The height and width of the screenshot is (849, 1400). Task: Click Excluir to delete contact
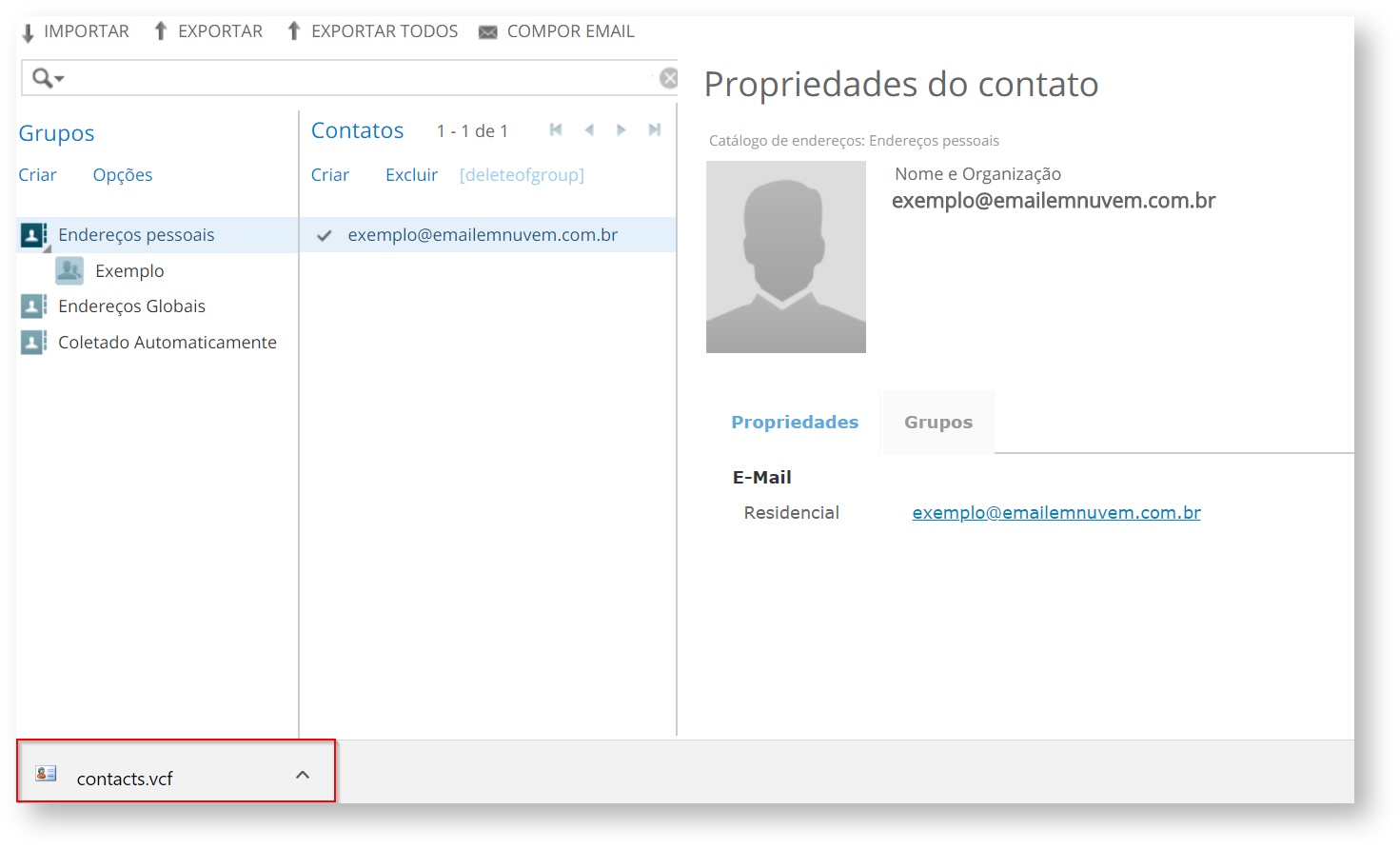411,175
